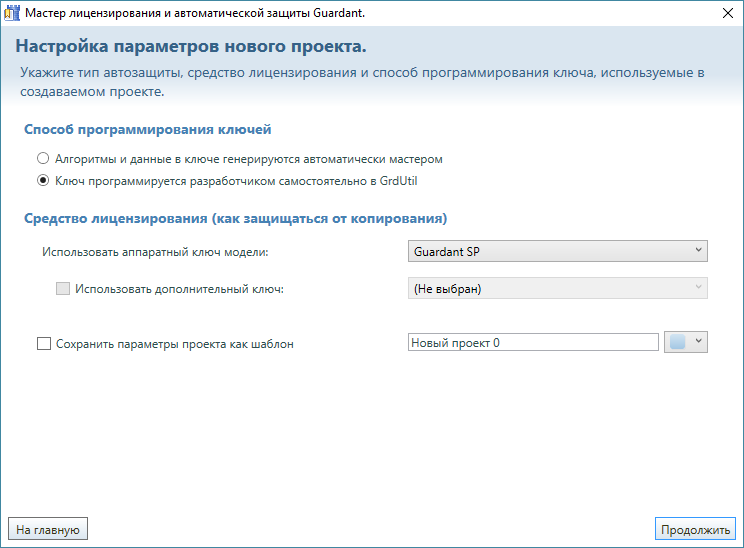Click the "Использовать аппаратный ключ модели" label
Viewport: 744px width, 548px height.
click(x=155, y=252)
